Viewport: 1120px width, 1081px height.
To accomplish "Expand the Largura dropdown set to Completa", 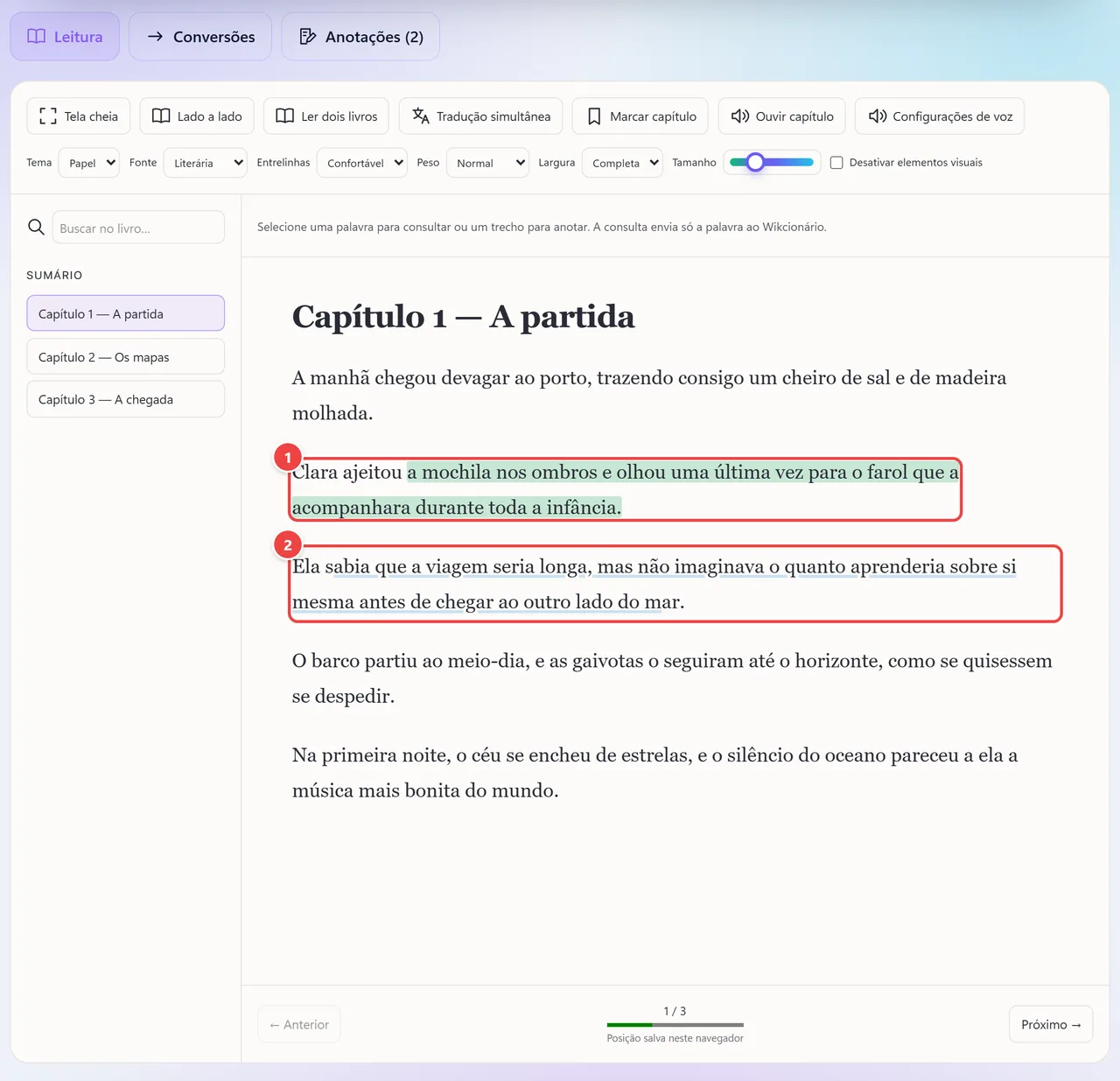I will tap(622, 163).
